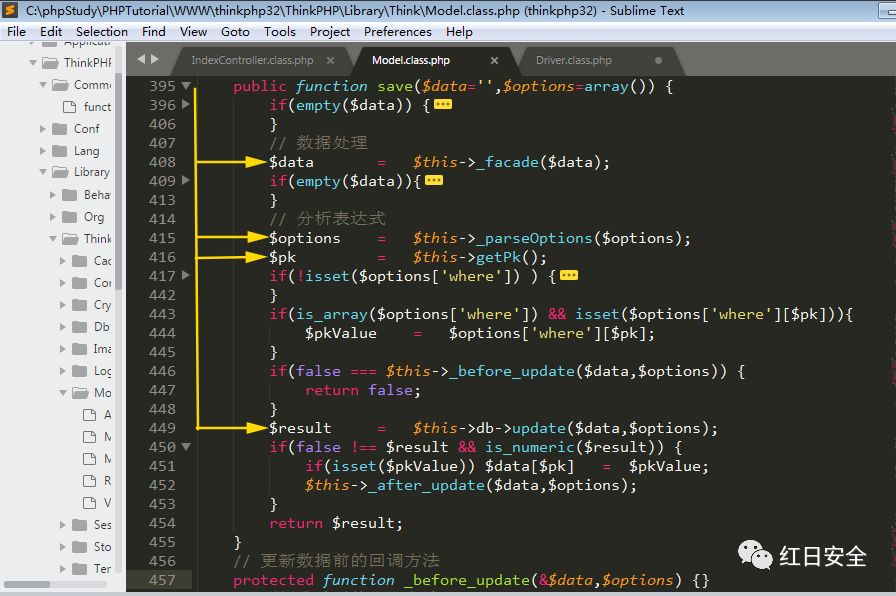Select the Storage folder in sidebar

(x=91, y=547)
